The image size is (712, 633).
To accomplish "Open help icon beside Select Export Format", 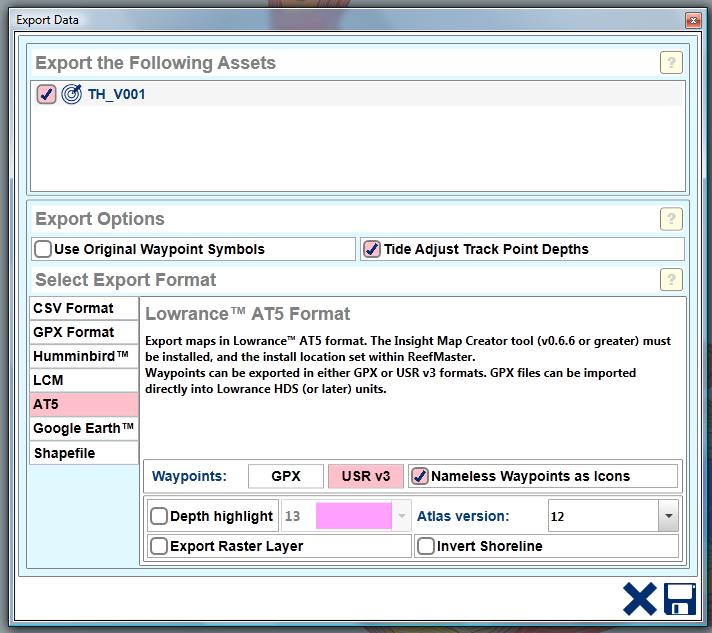I will 671,280.
